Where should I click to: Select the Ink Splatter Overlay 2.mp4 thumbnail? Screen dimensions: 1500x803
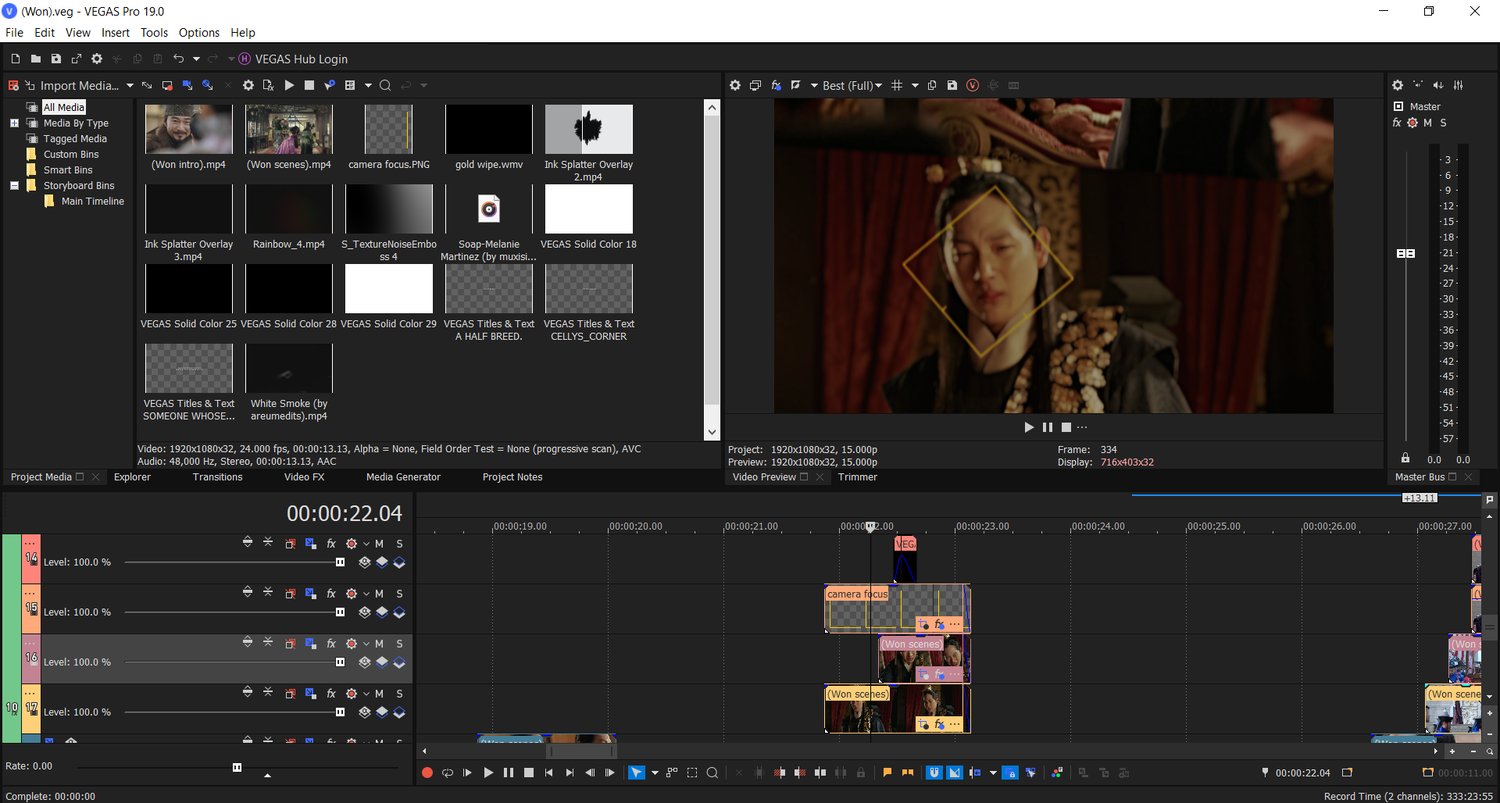588,129
